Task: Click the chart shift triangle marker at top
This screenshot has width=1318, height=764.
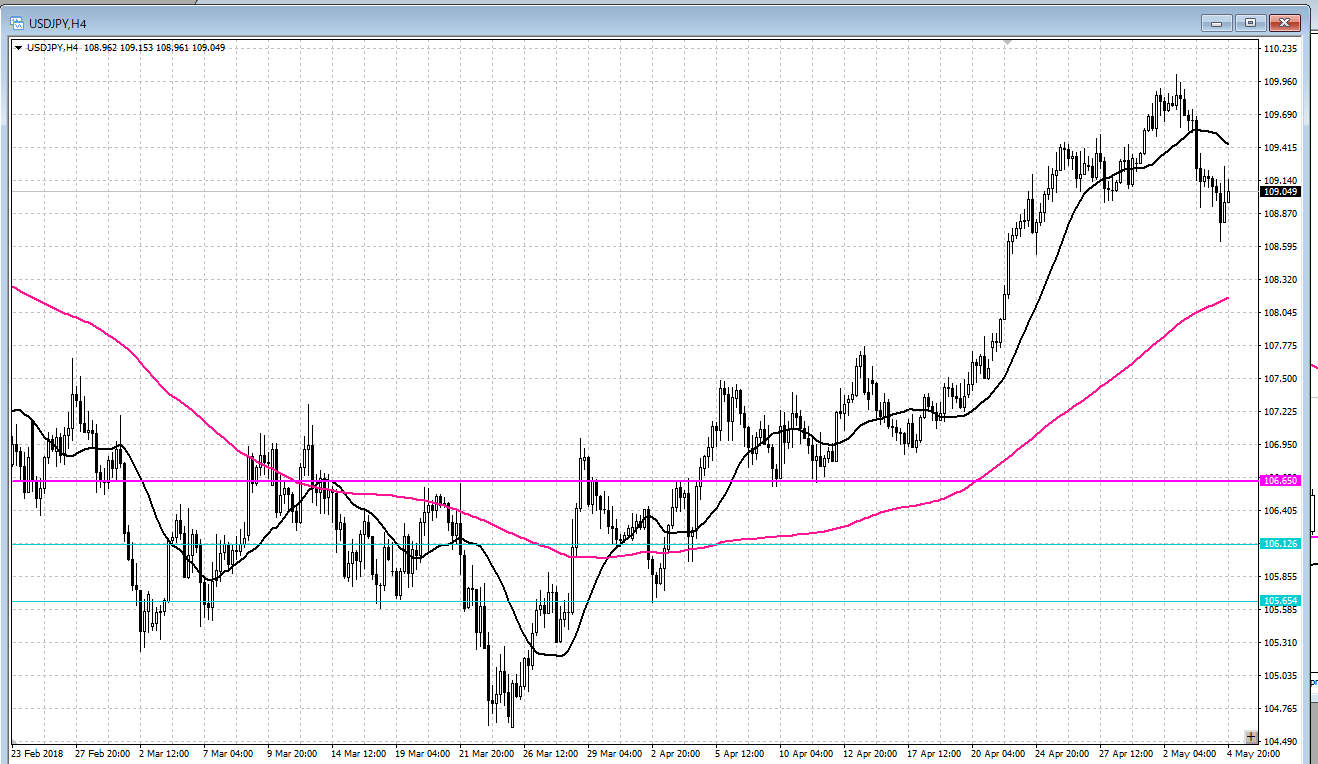Action: click(x=1008, y=42)
